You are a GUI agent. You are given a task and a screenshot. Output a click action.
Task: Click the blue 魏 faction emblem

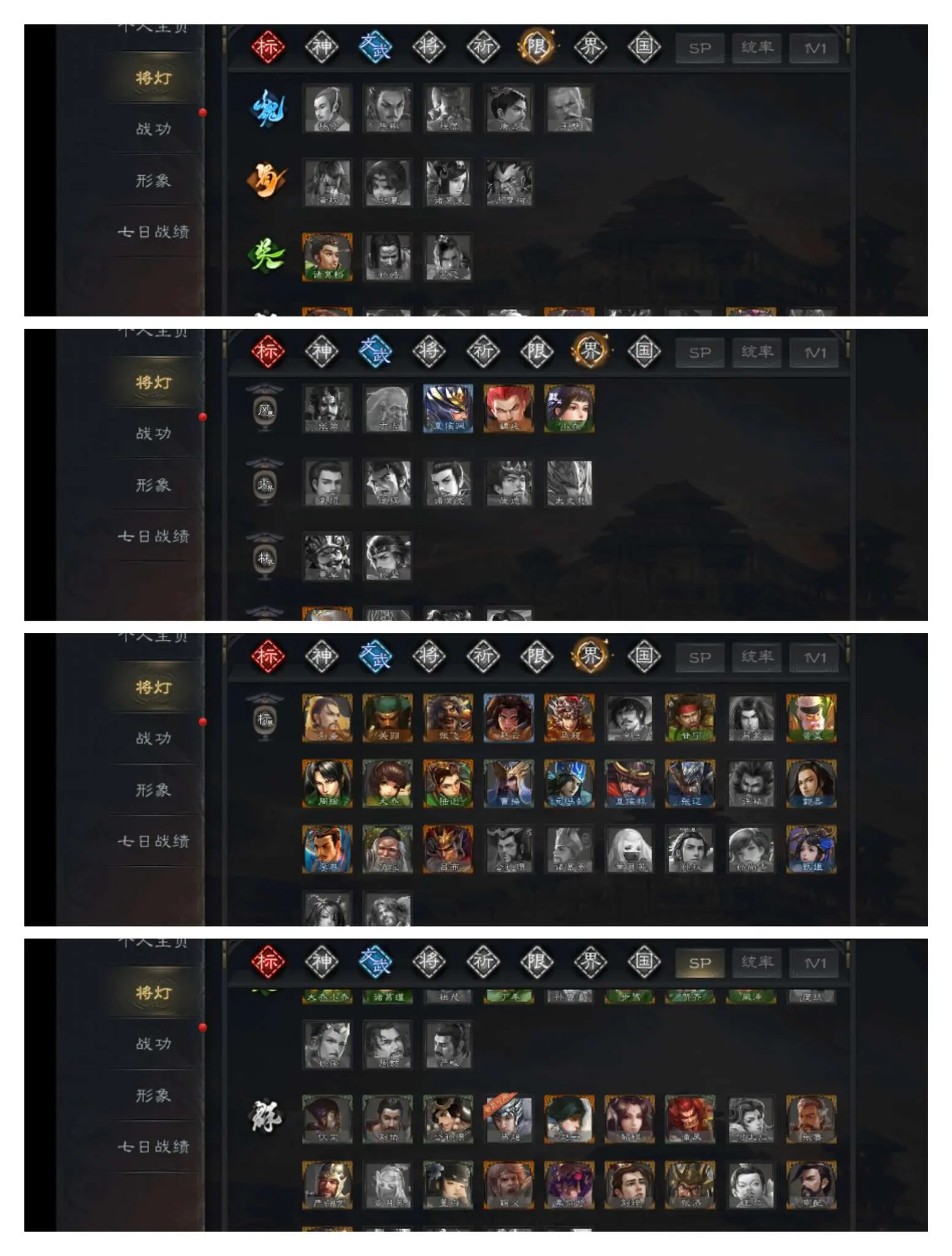point(267,108)
